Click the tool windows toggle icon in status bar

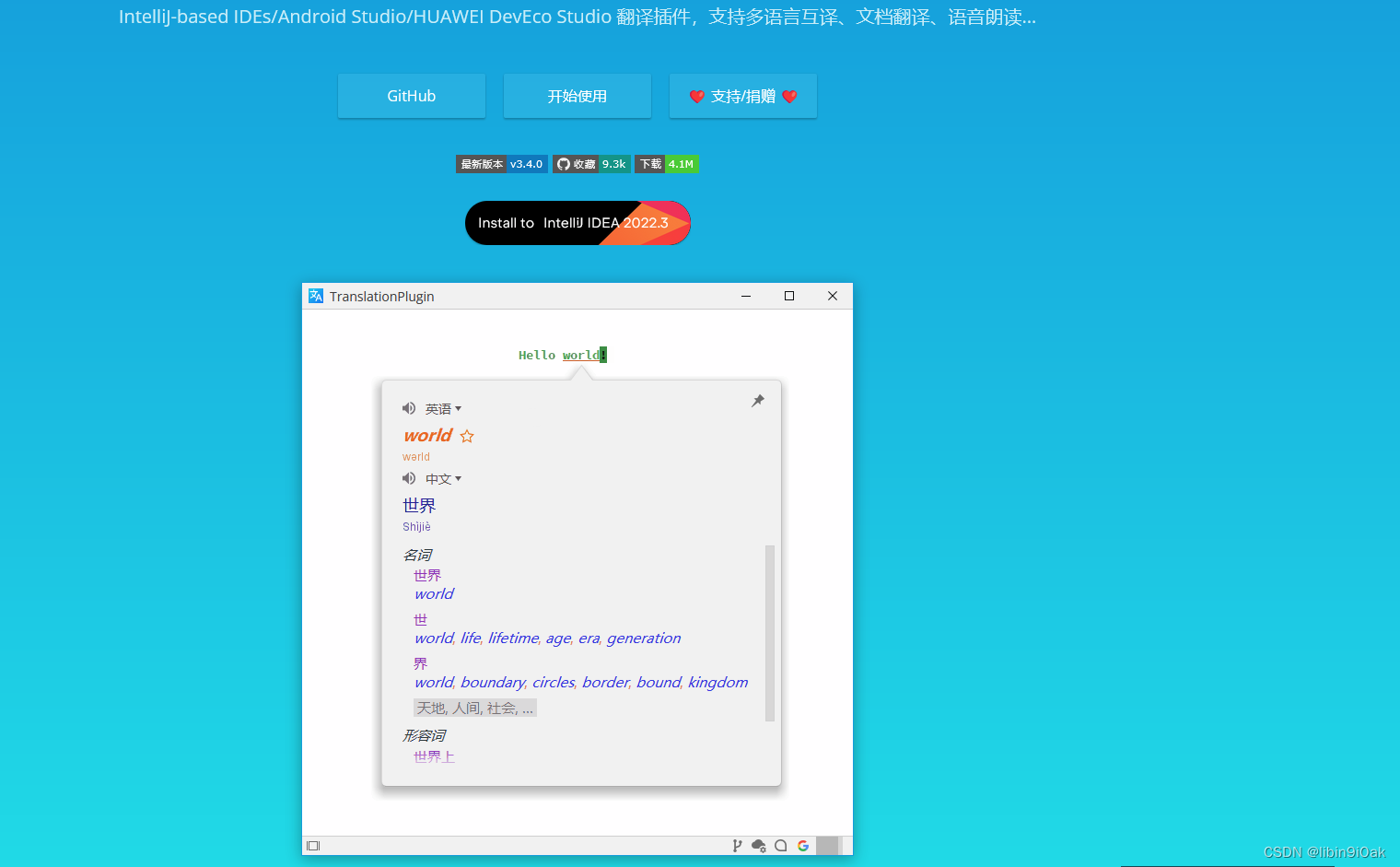pos(313,846)
